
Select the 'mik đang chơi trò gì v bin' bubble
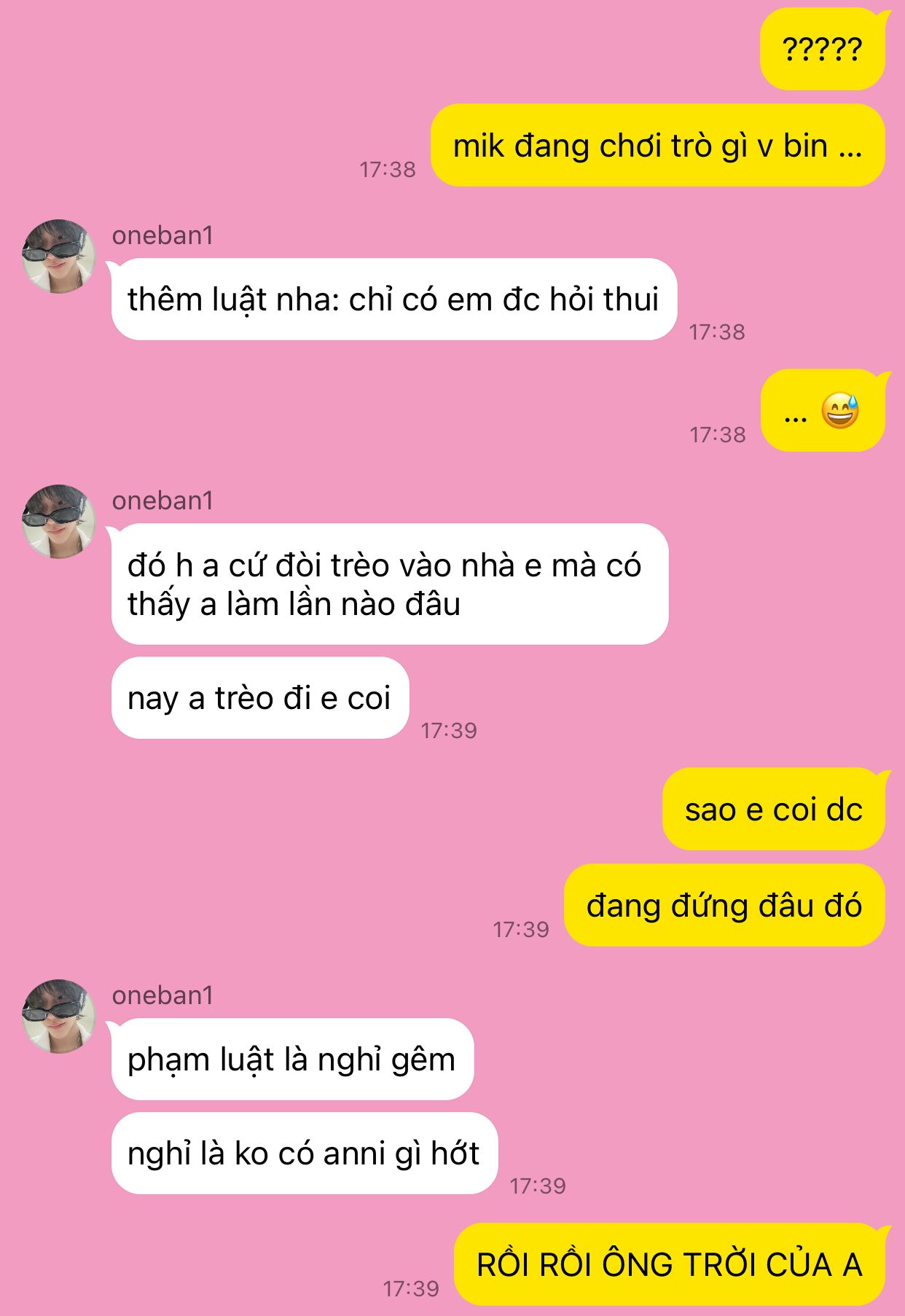(x=658, y=145)
